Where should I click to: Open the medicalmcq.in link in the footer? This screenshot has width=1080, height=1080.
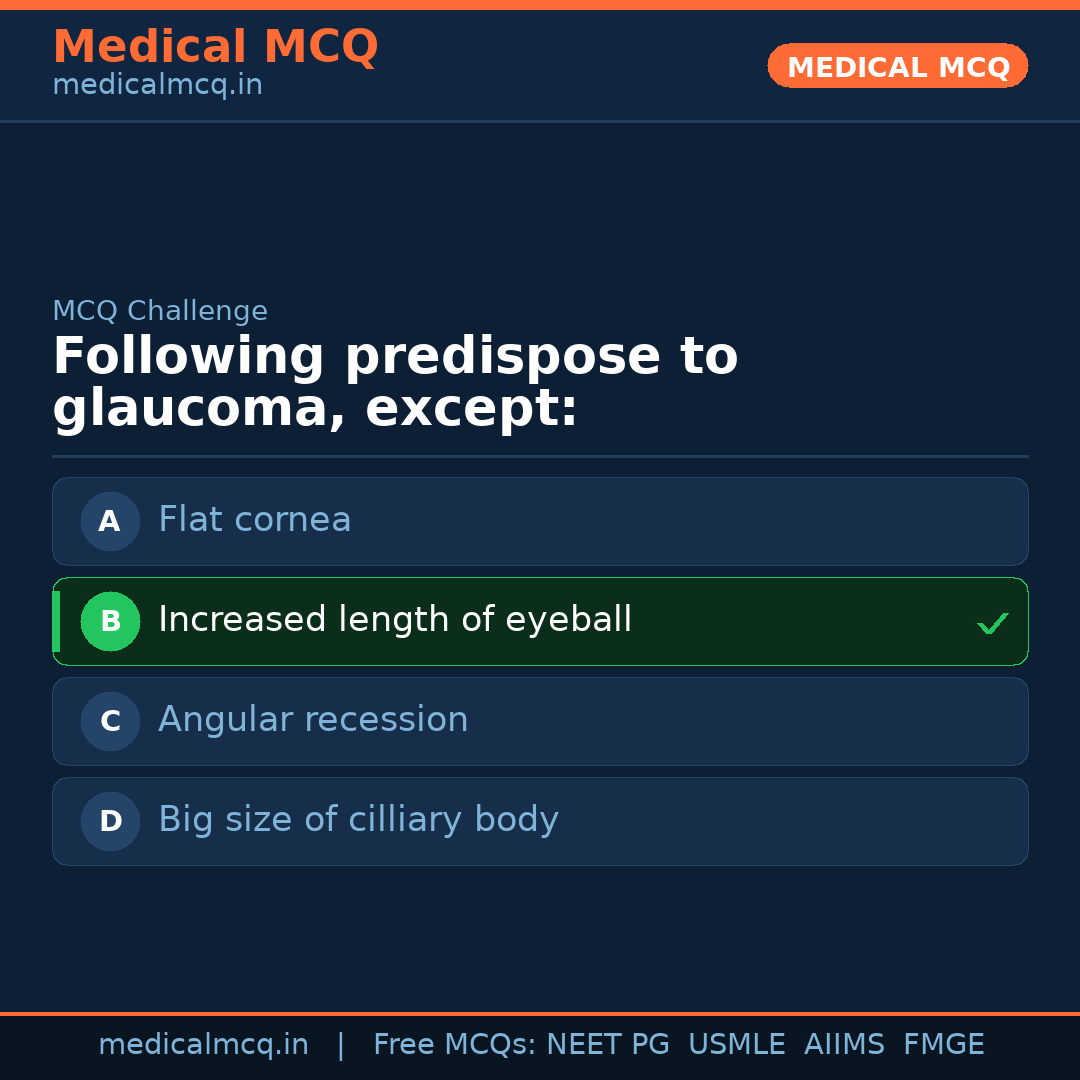coord(203,1043)
